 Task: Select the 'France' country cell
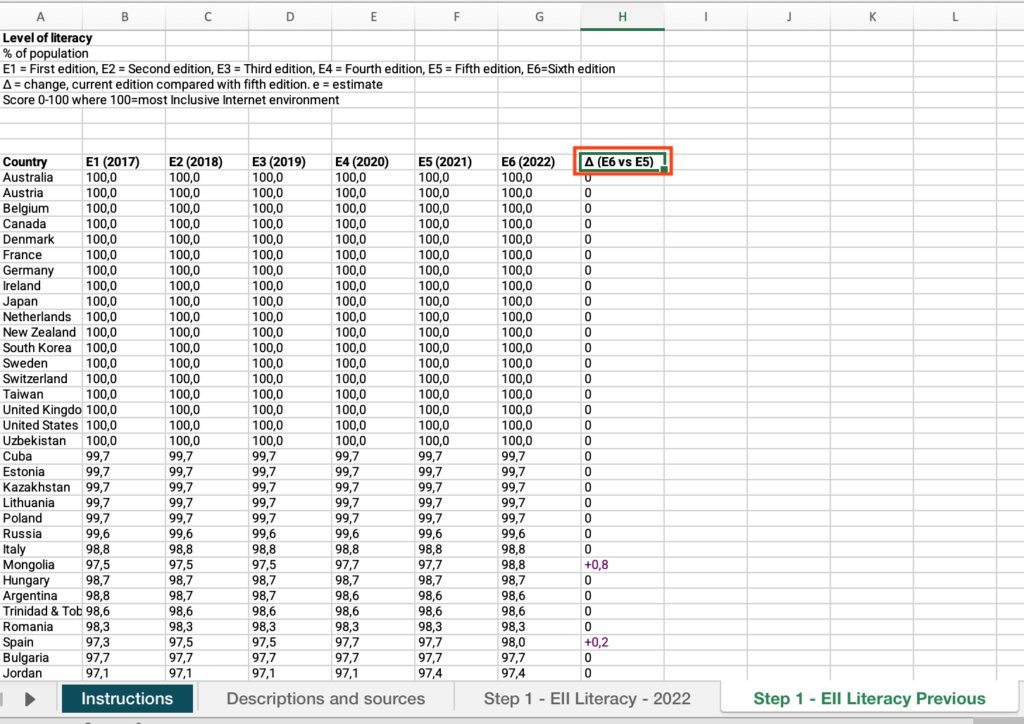[41, 255]
